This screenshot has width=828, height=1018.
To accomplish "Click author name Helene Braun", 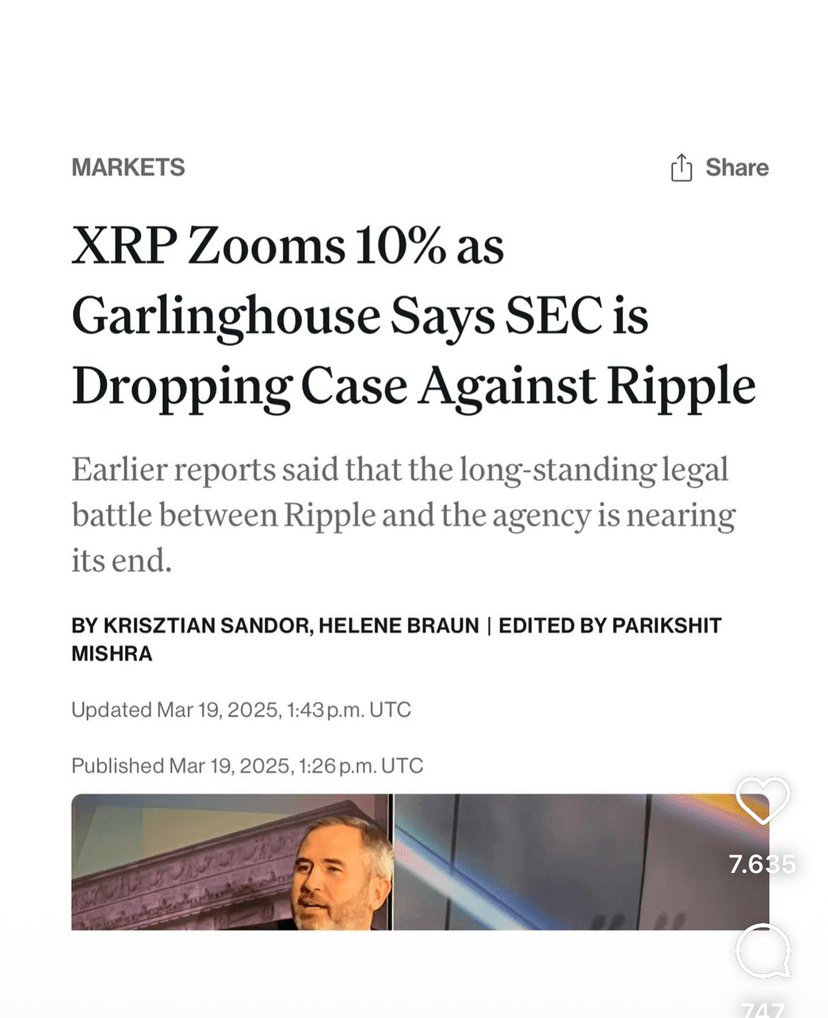I will pyautogui.click(x=398, y=626).
